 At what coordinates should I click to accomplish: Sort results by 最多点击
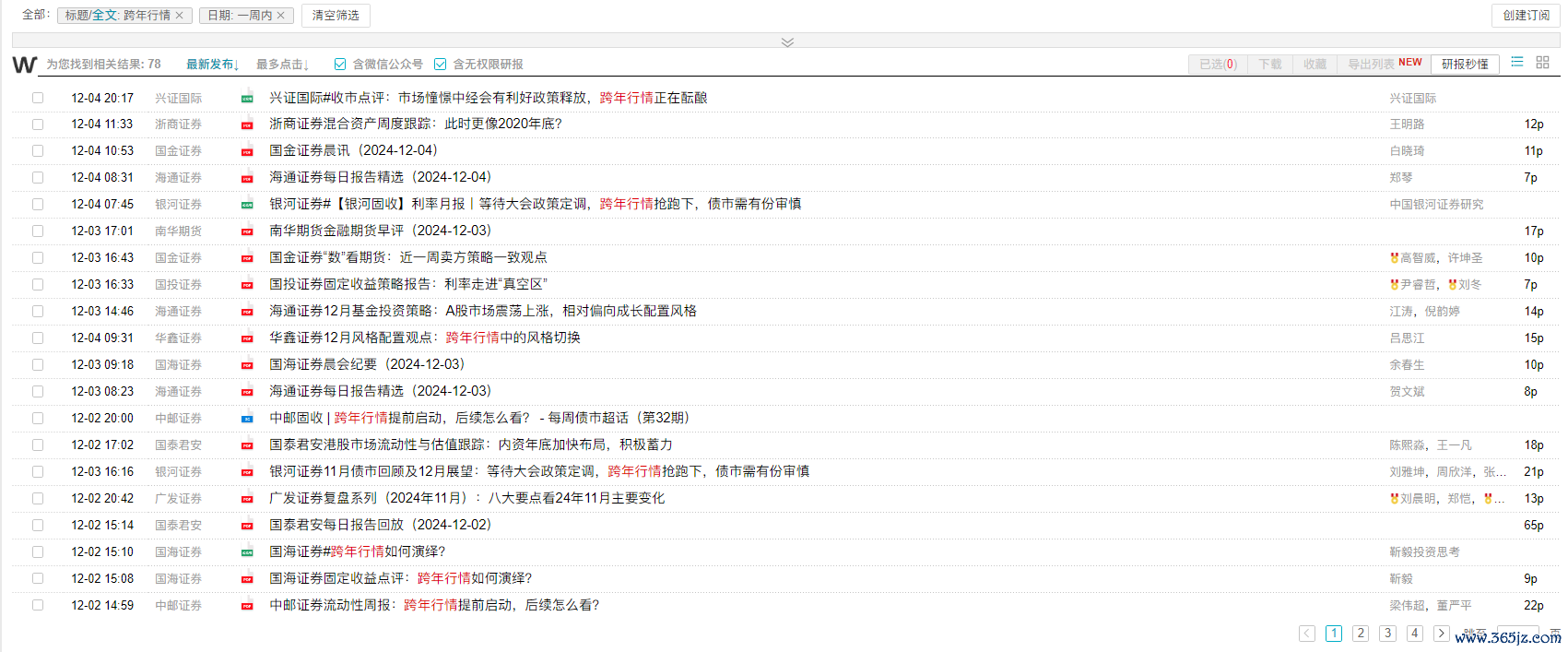pos(283,65)
